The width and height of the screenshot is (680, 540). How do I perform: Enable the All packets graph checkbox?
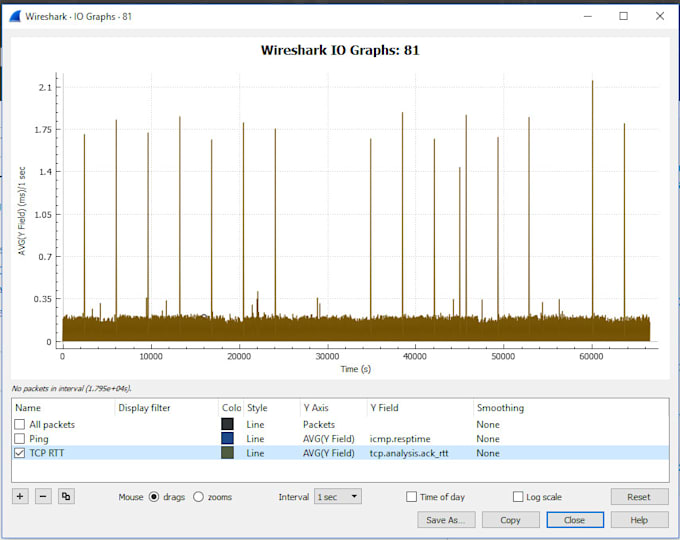(20, 424)
